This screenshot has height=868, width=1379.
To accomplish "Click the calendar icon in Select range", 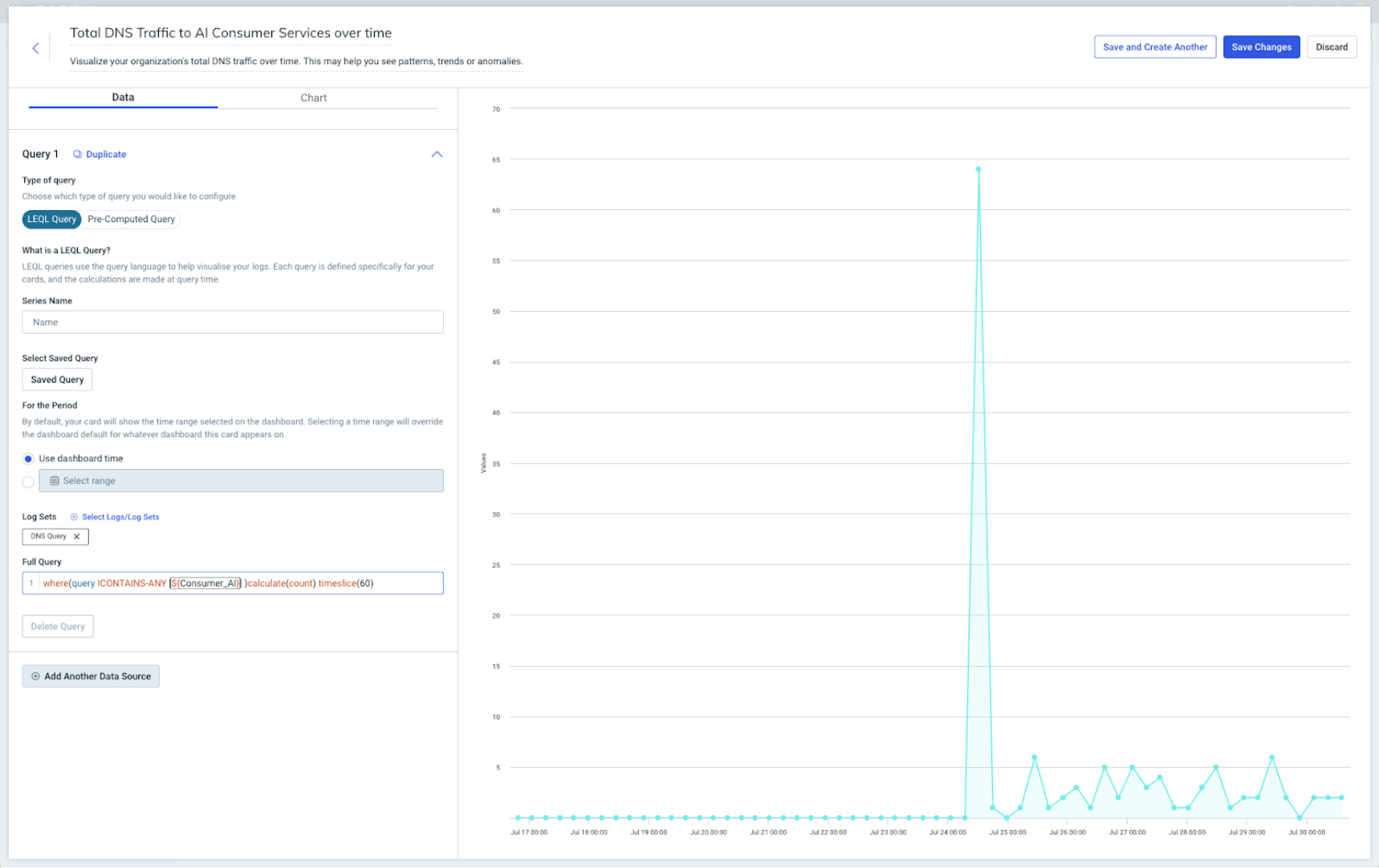I will 55,481.
